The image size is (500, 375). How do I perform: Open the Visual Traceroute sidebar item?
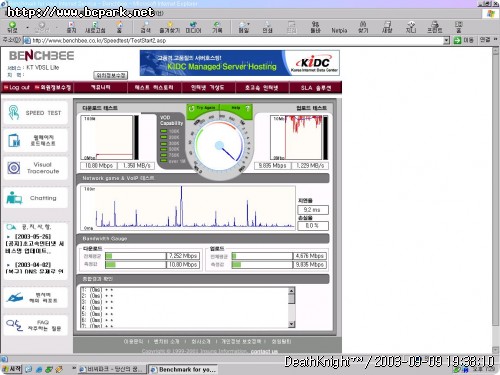pos(35,168)
